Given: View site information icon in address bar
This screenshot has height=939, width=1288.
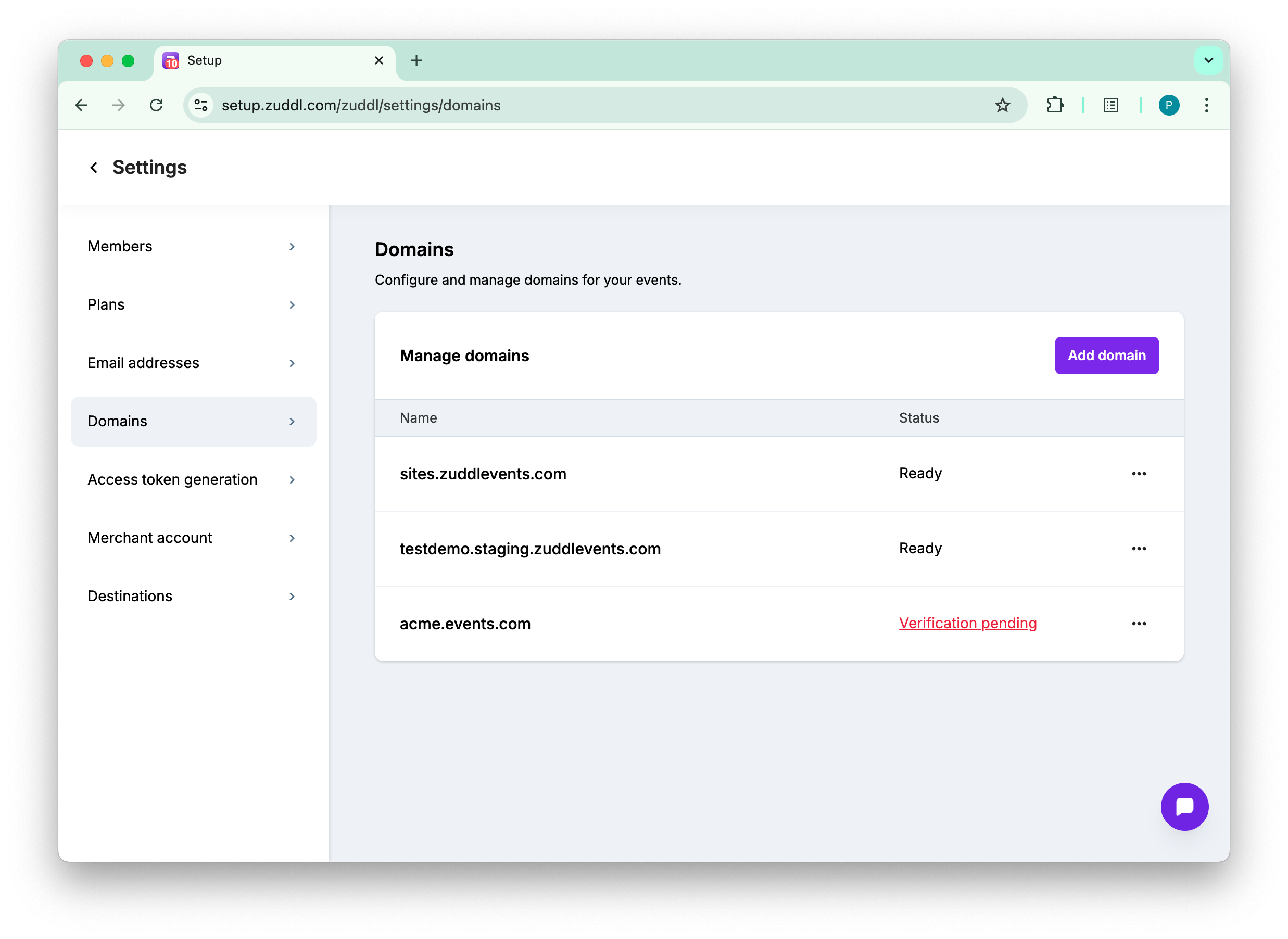Looking at the screenshot, I should (x=201, y=105).
